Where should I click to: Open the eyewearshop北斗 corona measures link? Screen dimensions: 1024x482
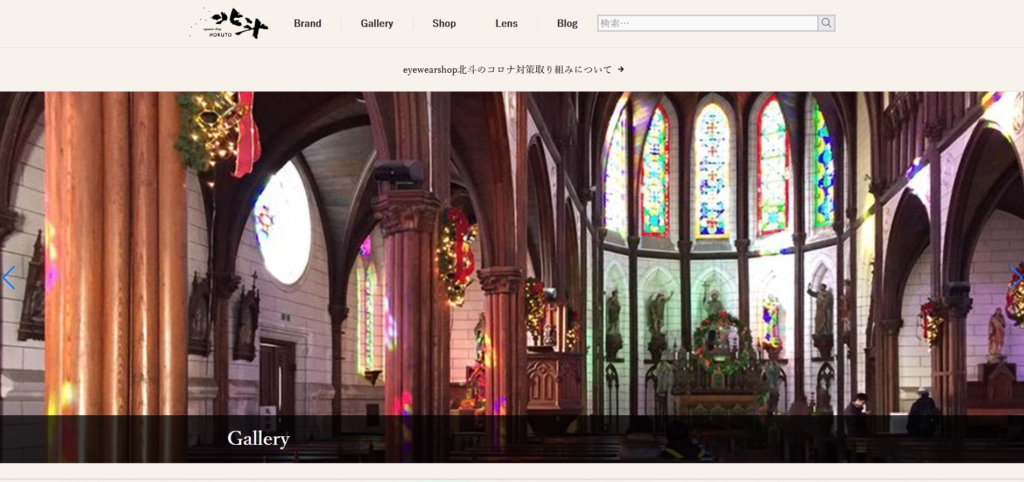pyautogui.click(x=507, y=69)
